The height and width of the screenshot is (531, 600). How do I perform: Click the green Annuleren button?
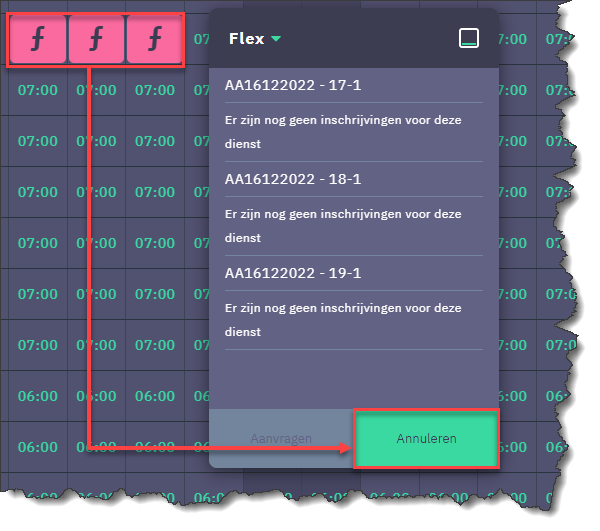(x=426, y=438)
